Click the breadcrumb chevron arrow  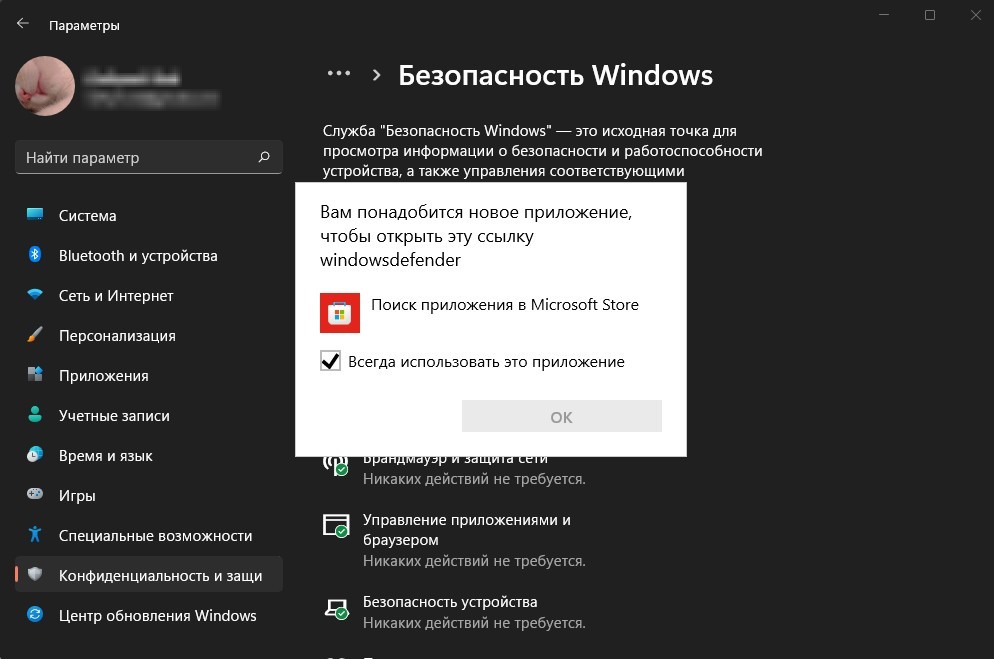tap(377, 75)
